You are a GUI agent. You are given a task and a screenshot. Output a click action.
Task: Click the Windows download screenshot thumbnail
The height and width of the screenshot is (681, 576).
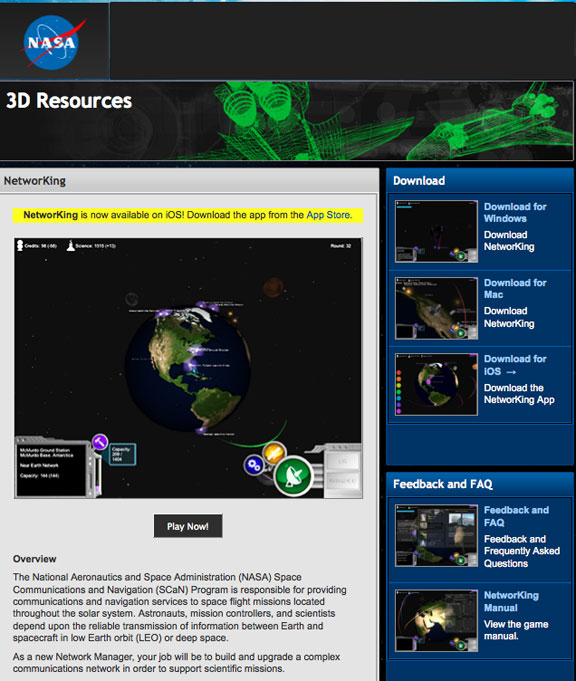pyautogui.click(x=436, y=231)
